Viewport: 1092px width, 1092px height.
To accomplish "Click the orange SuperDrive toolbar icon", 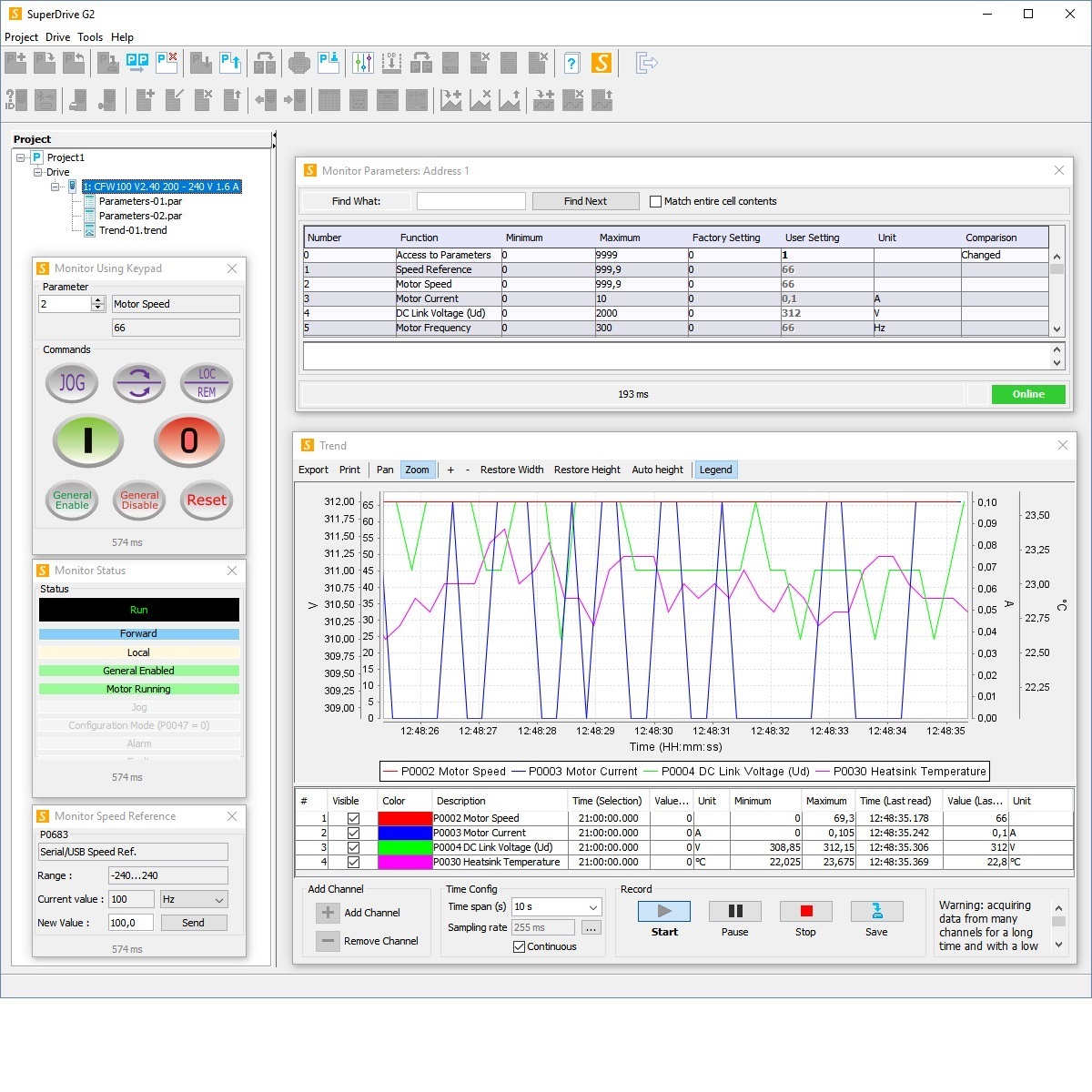I will (x=601, y=63).
